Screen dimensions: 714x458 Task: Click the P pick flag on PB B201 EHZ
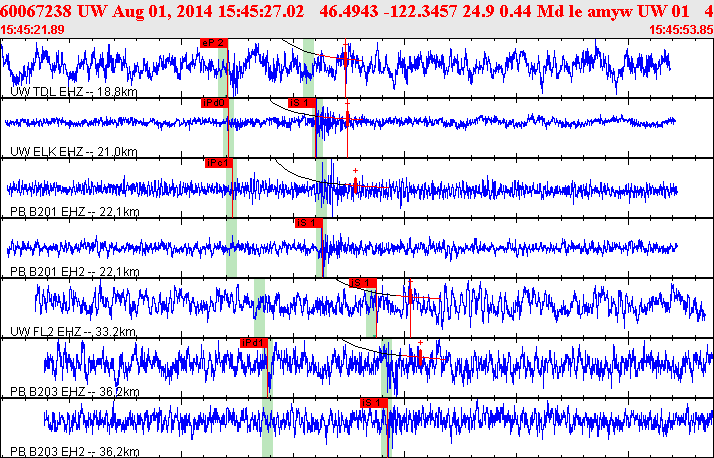(217, 163)
